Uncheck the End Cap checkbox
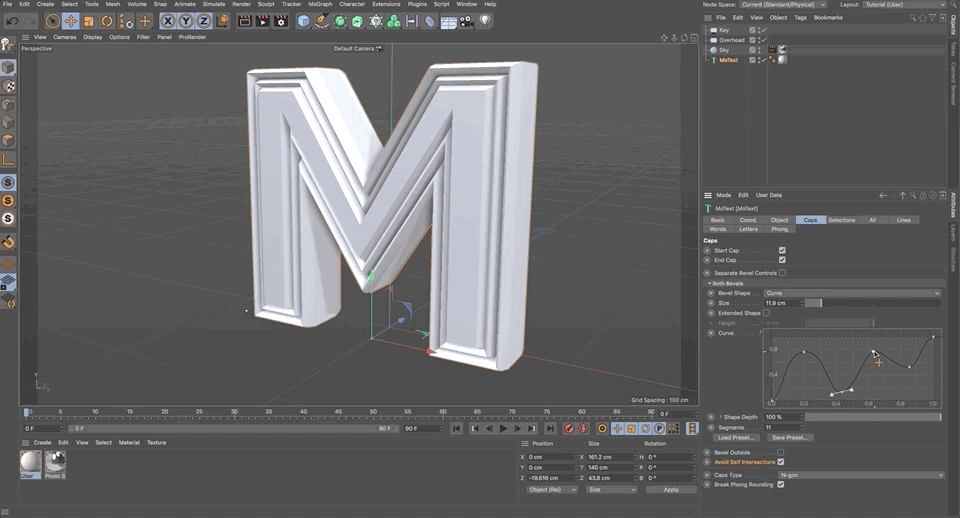The height and width of the screenshot is (518, 960). [782, 260]
